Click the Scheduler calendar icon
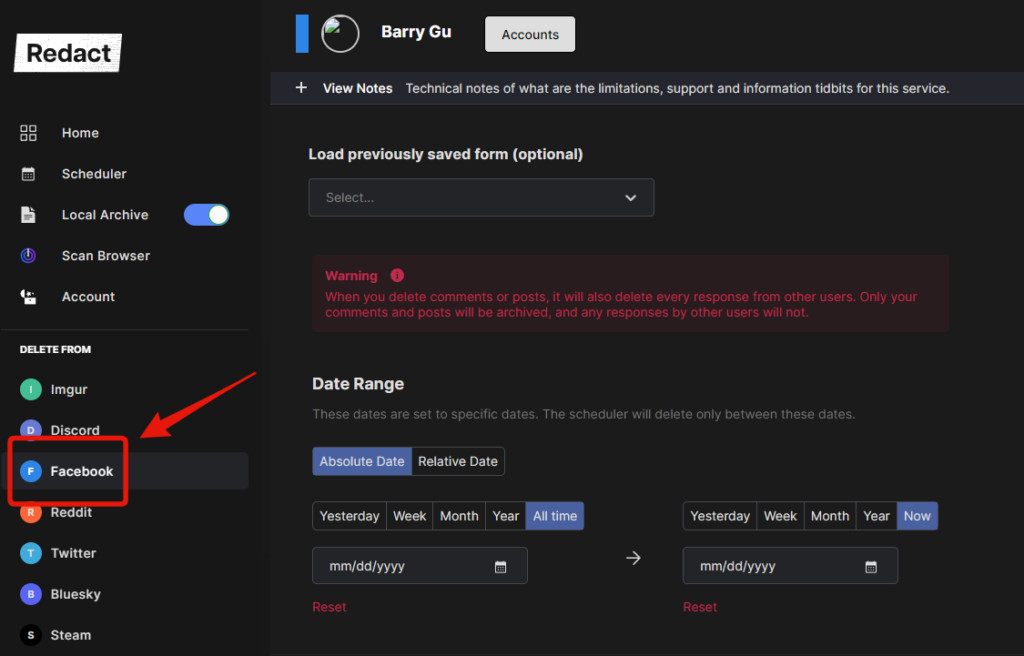1024x656 pixels. 28,174
